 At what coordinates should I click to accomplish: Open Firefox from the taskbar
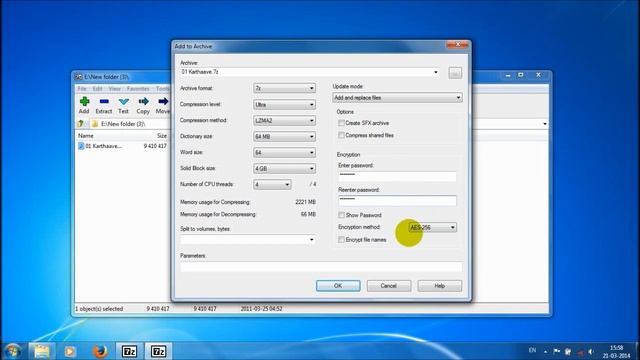pos(100,351)
